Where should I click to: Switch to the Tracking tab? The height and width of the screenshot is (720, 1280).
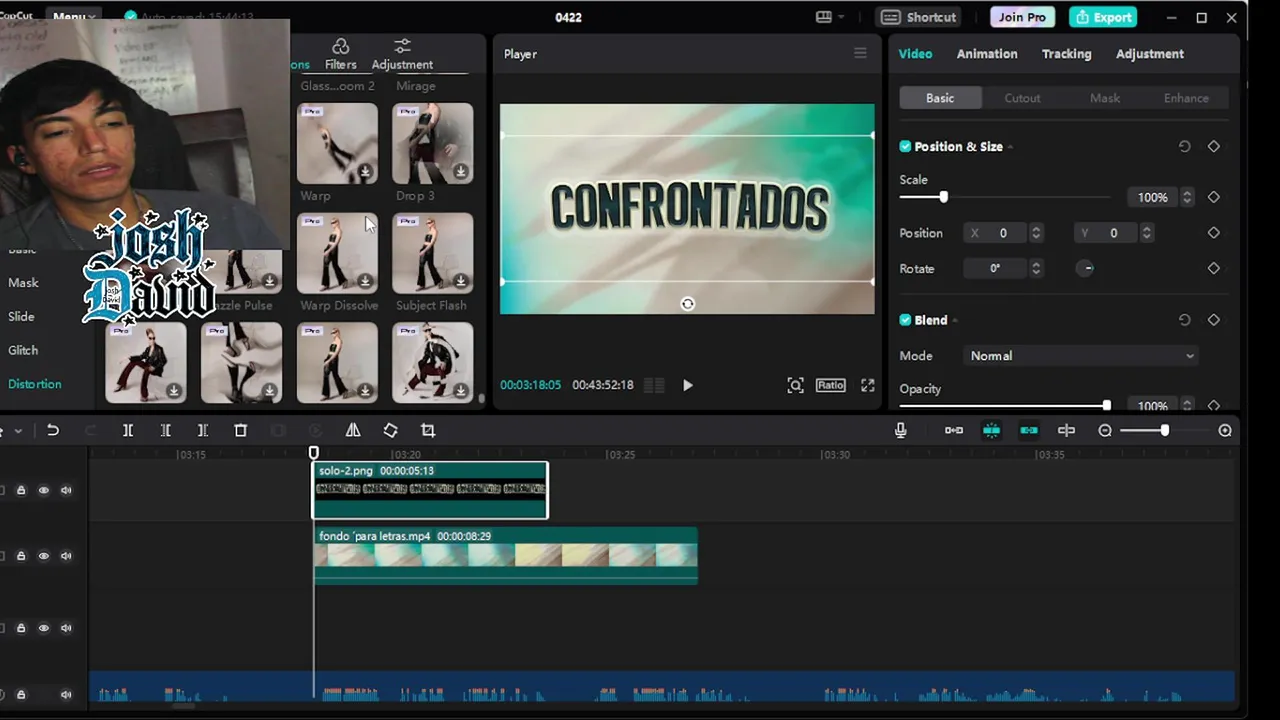pos(1066,54)
